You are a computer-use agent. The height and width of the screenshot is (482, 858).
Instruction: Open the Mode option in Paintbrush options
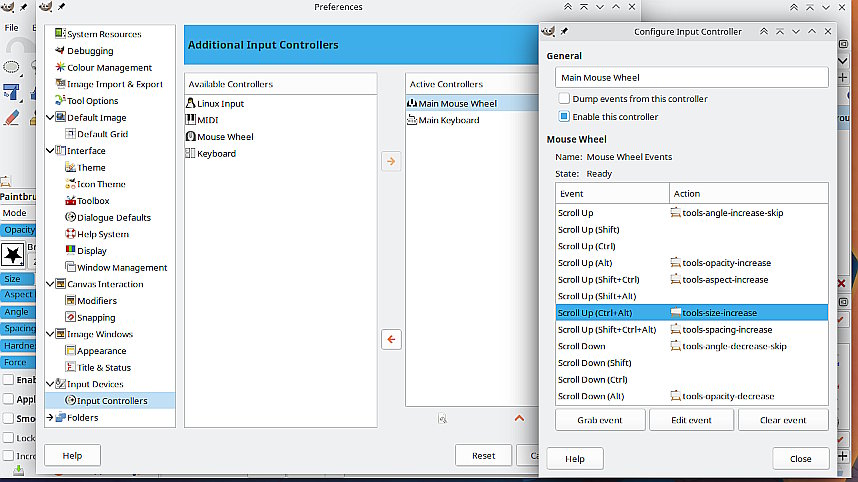pyautogui.click(x=18, y=213)
